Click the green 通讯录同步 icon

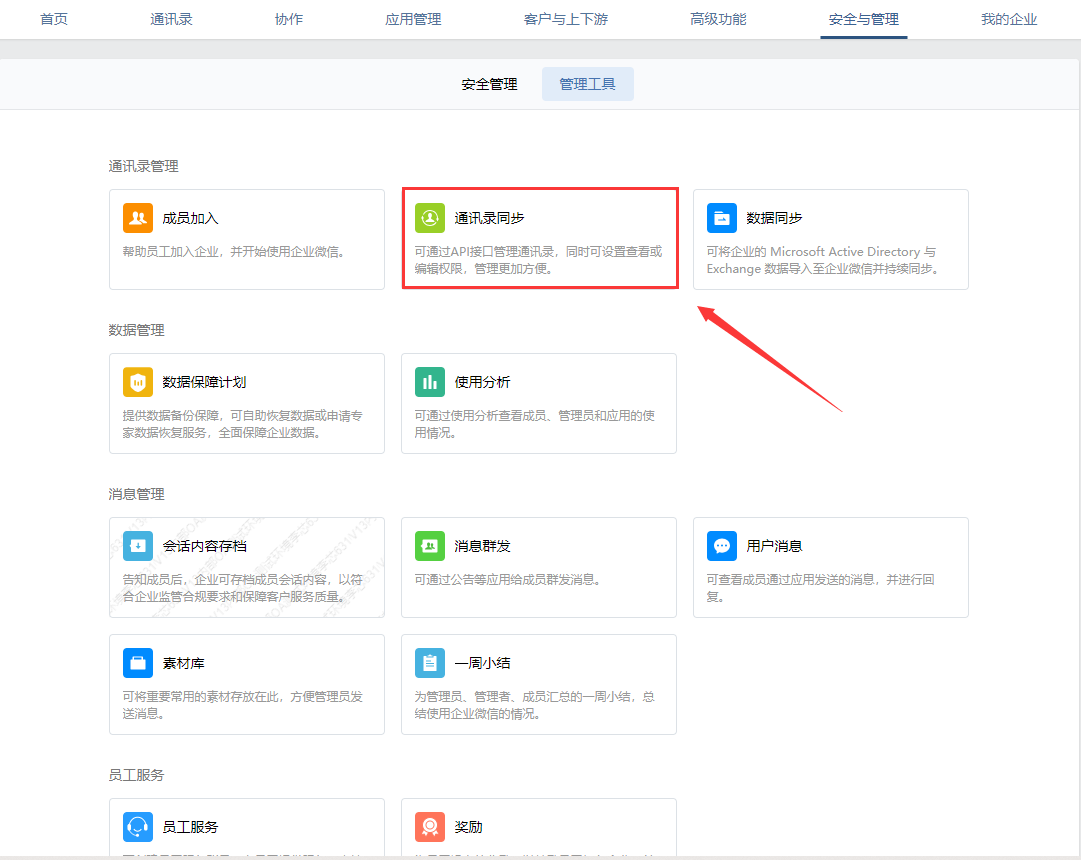430,218
